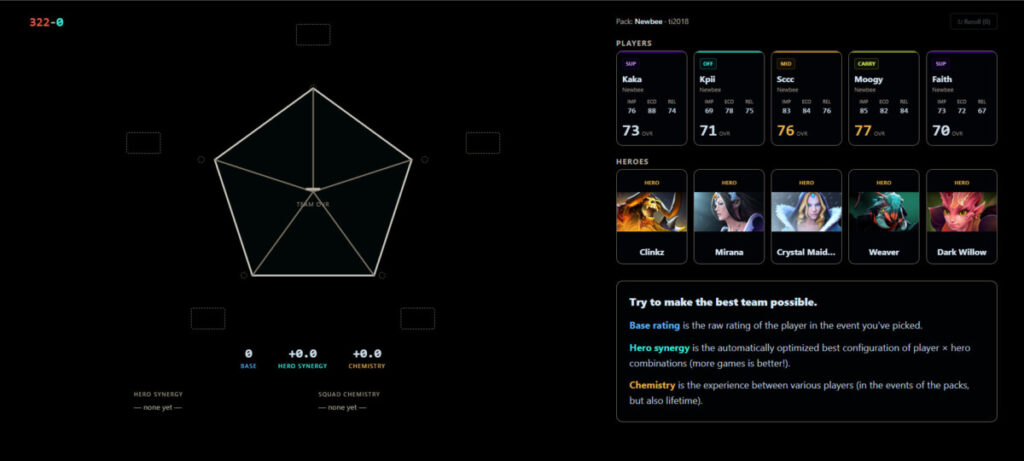Click the Weaver hero portrait
The width and height of the screenshot is (1024, 461).
[x=884, y=212]
